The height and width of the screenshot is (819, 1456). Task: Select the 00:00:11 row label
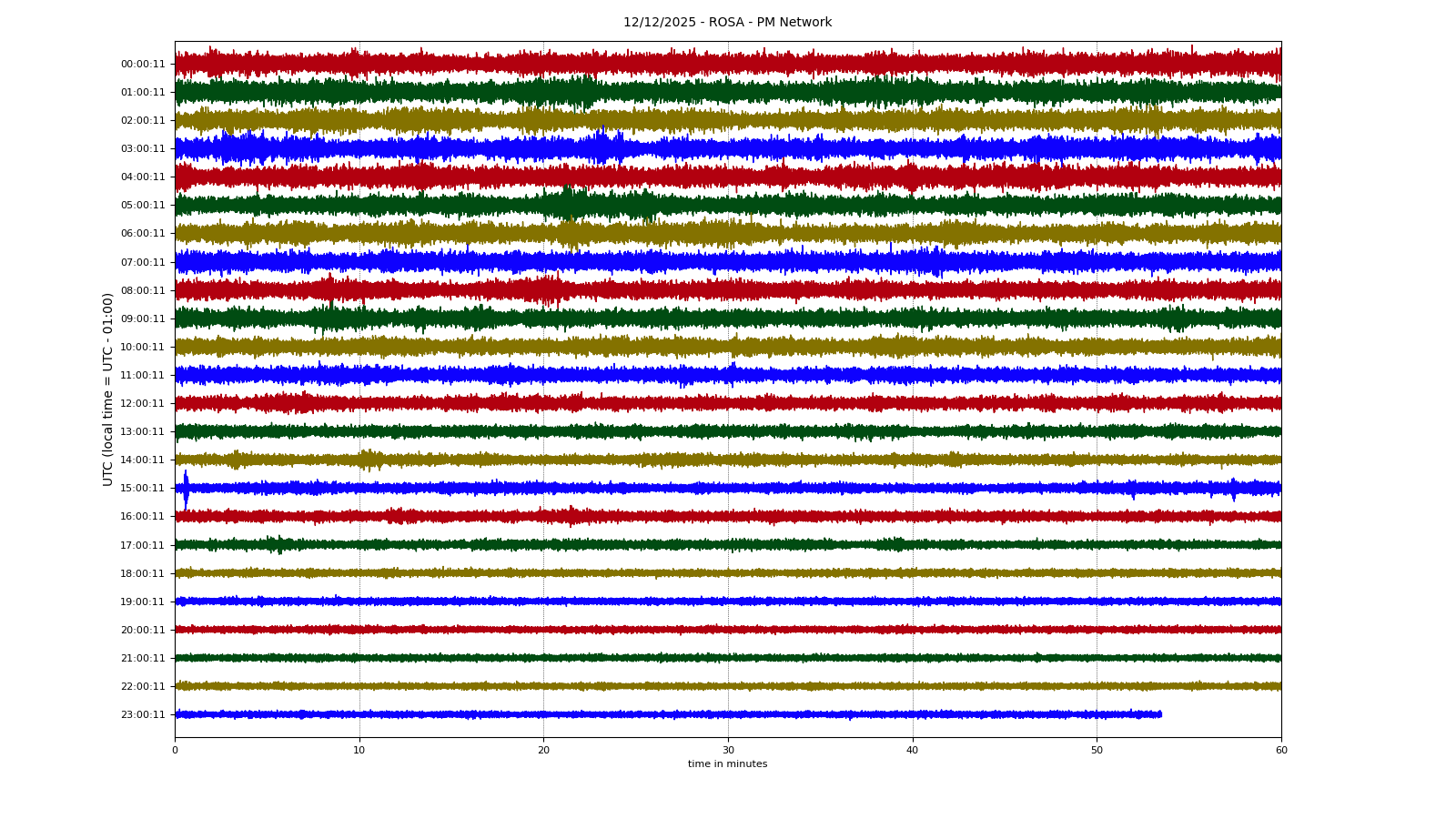143,64
